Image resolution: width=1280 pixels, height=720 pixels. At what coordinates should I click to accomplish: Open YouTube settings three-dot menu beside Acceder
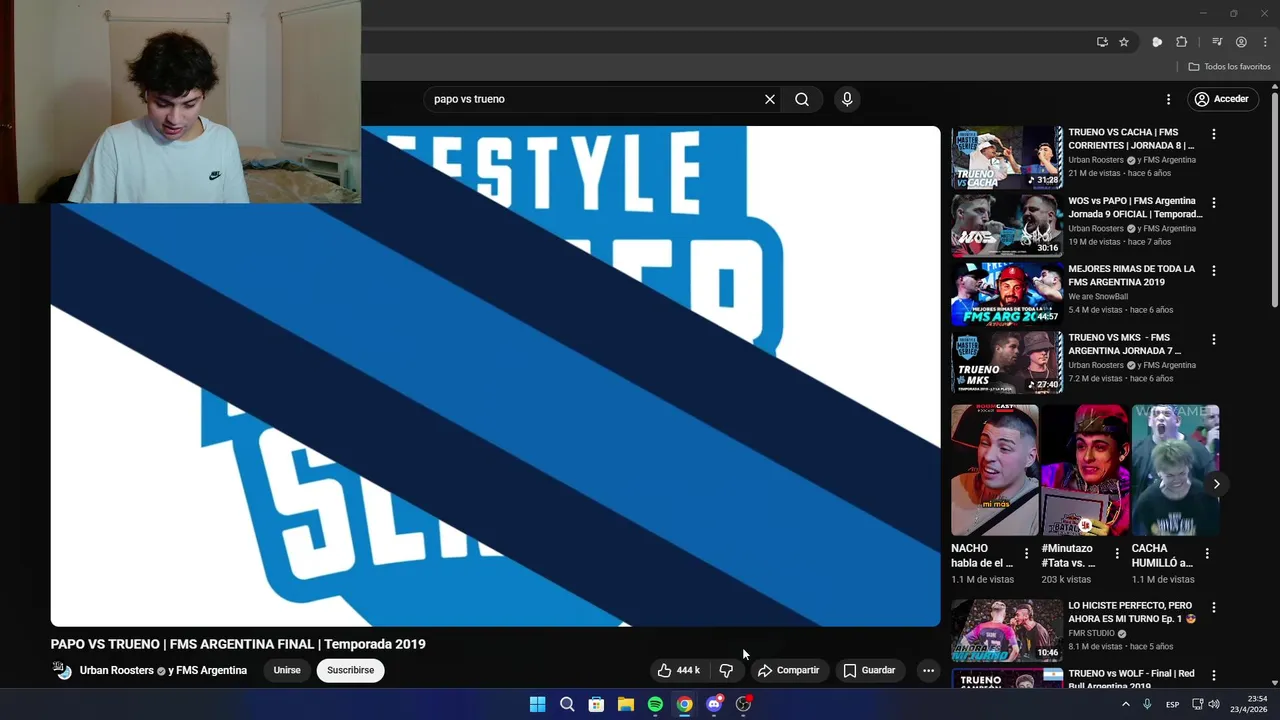tap(1168, 99)
